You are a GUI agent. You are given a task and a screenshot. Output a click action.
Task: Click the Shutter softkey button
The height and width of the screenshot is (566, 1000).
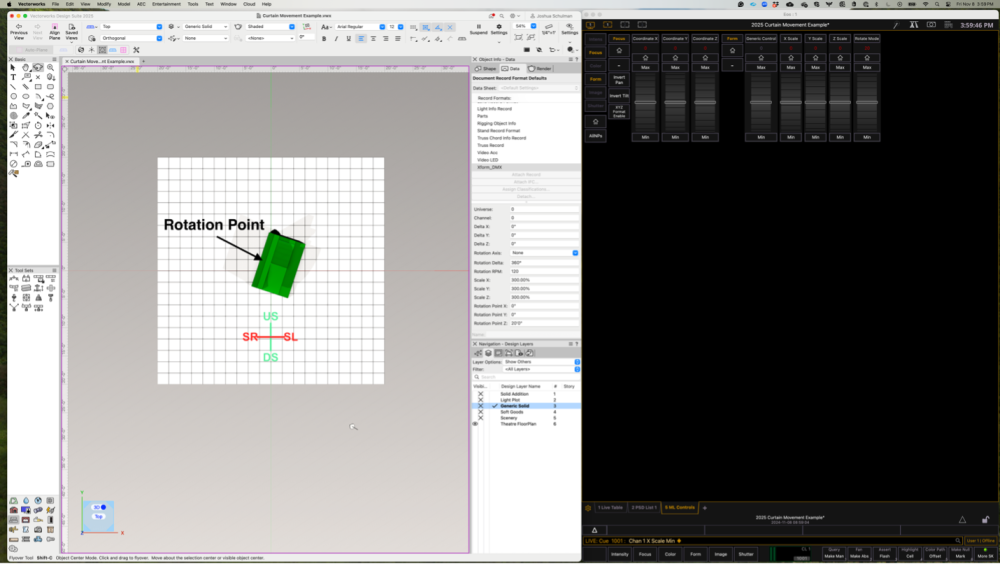coord(745,553)
